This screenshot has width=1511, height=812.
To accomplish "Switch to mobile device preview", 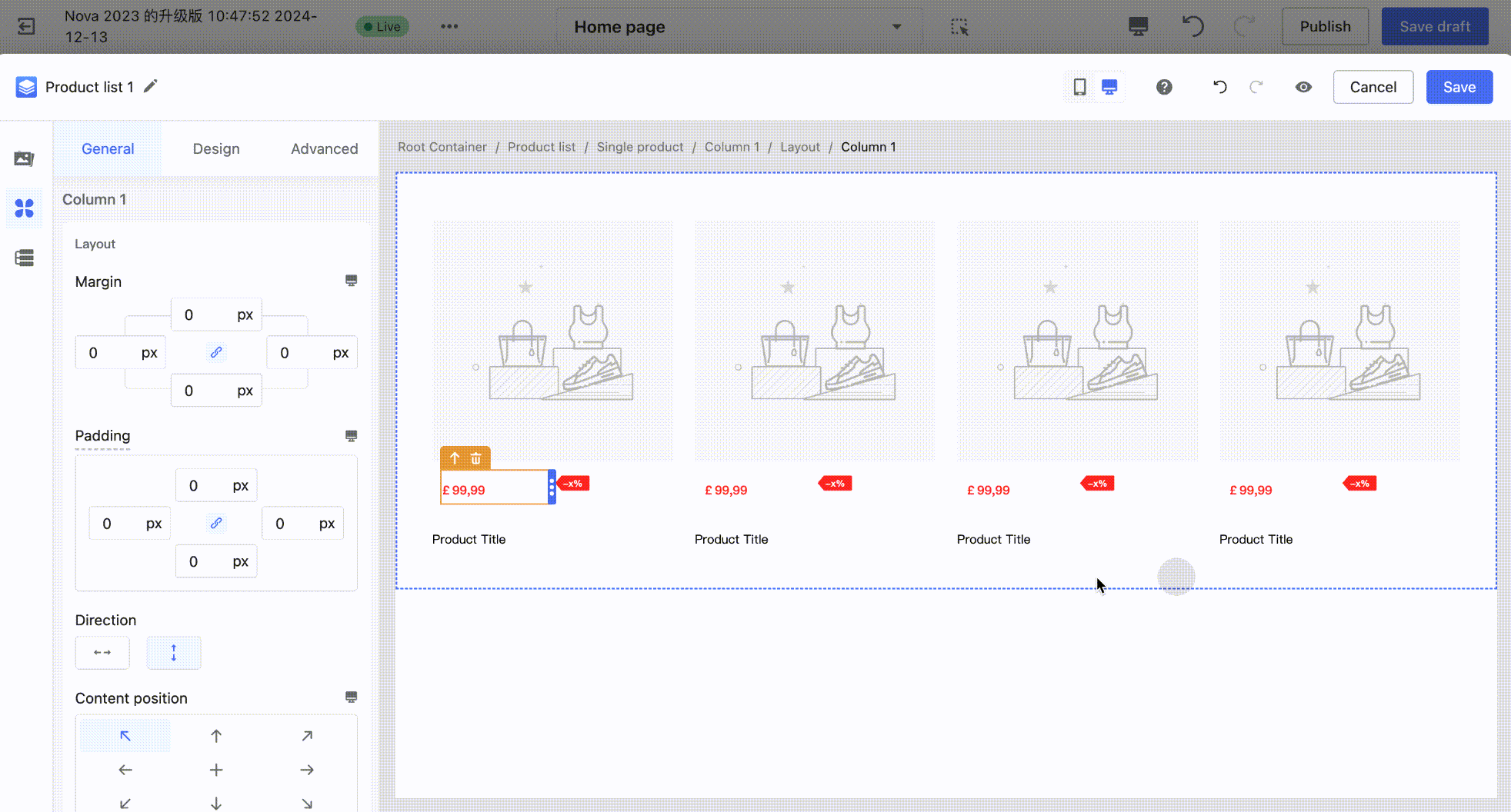I will [1079, 87].
